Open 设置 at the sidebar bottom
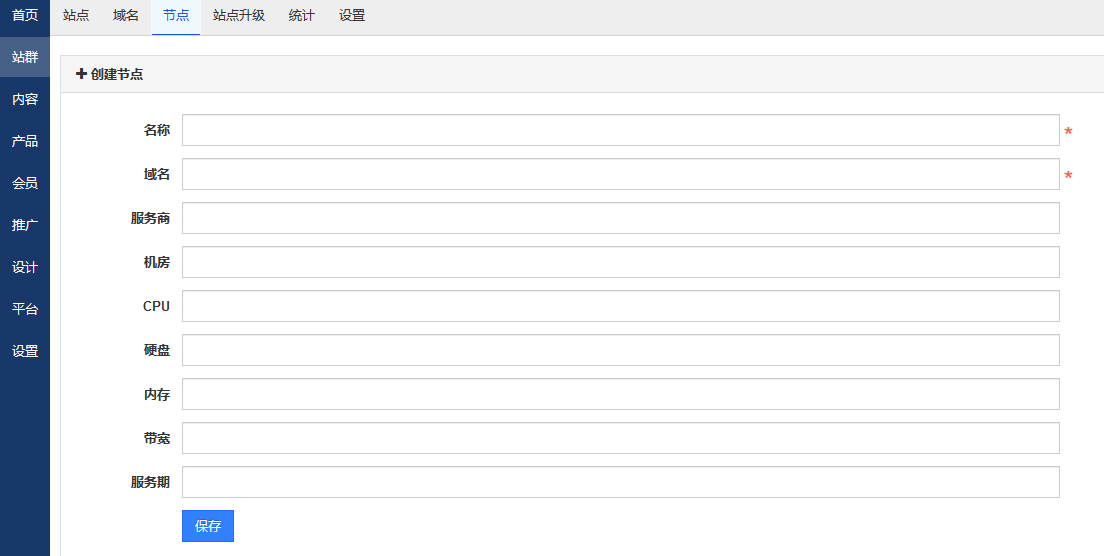 point(25,350)
